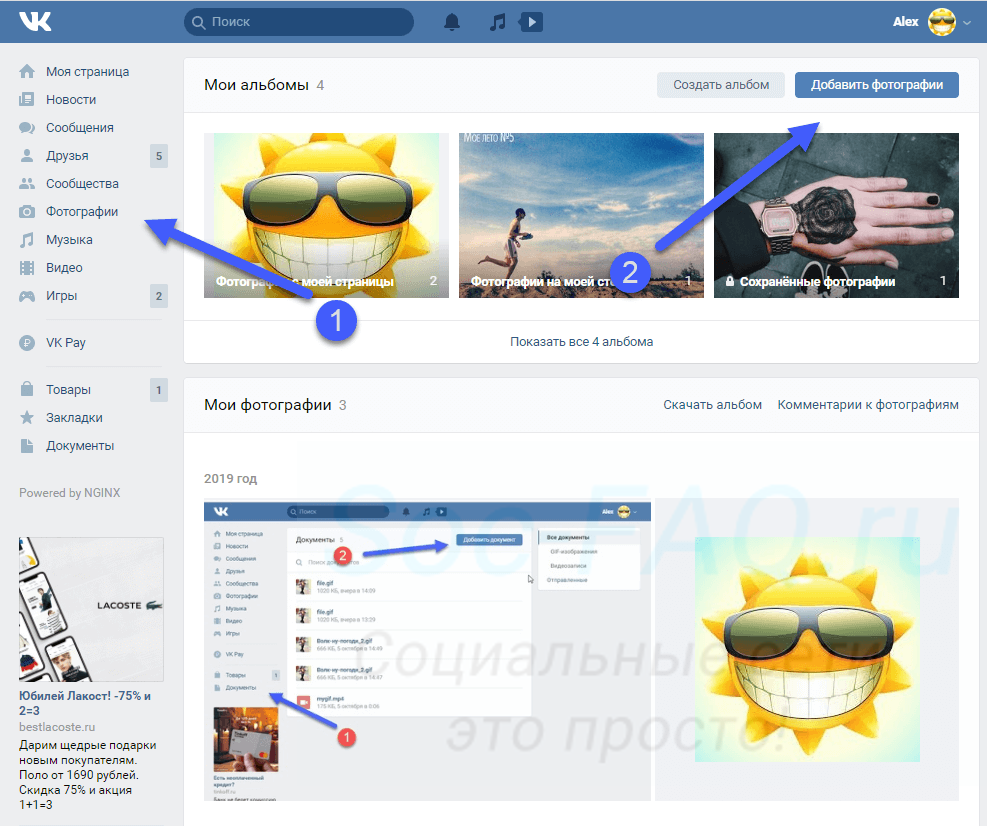Open the smiling sun photo under 2019 год
The image size is (987, 826).
click(807, 650)
